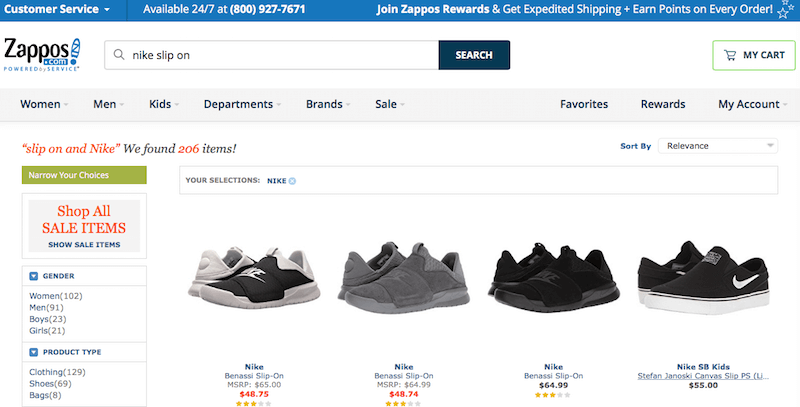Viewport: 800px width, 407px height.
Task: Click the SEARCH button
Action: (474, 55)
